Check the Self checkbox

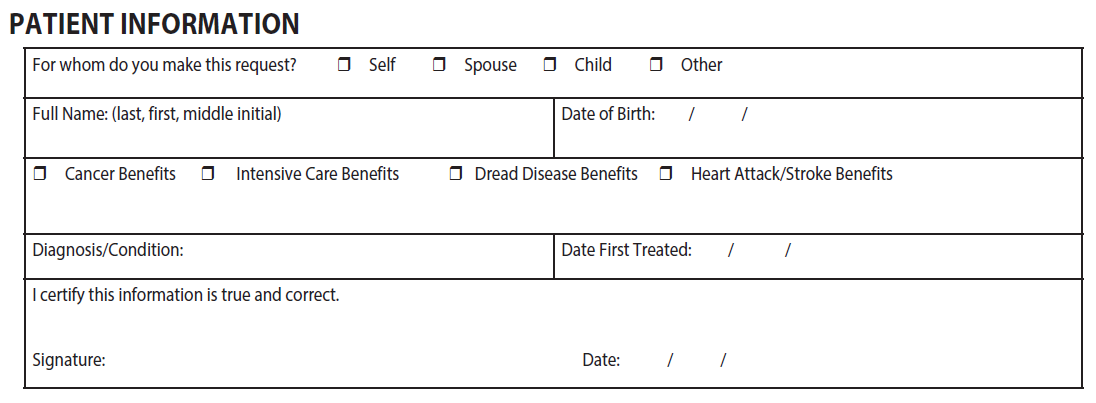(x=344, y=65)
